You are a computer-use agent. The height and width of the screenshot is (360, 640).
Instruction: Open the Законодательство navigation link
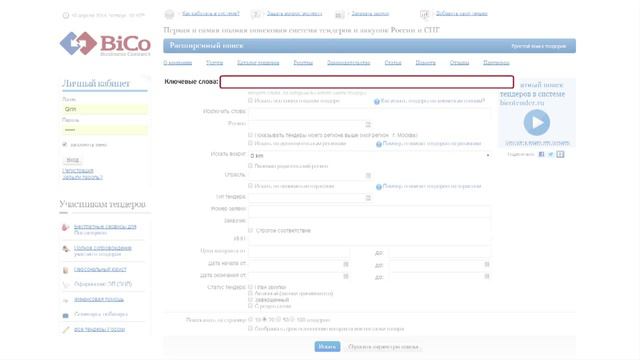point(349,62)
